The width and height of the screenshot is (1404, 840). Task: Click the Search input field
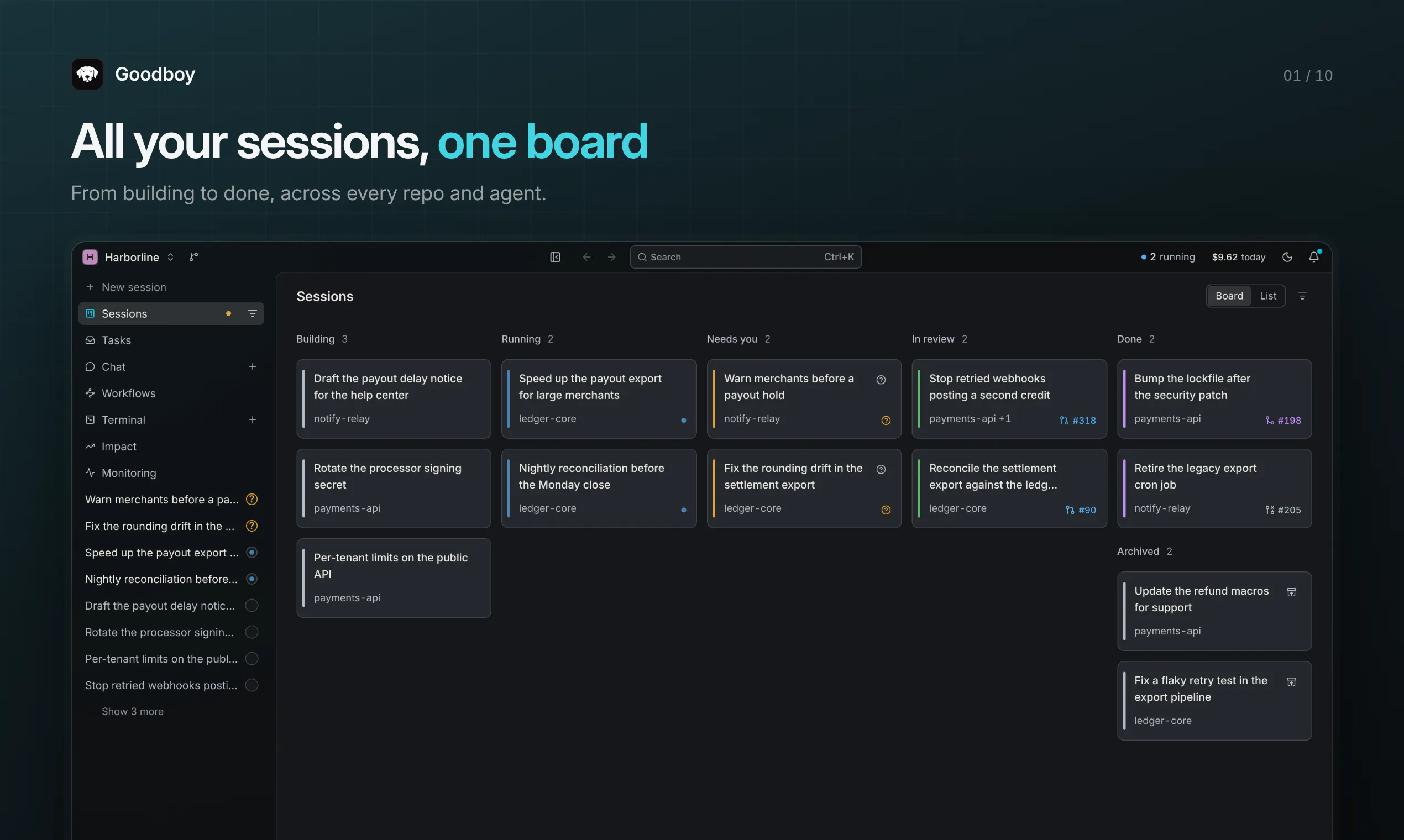pyautogui.click(x=745, y=257)
